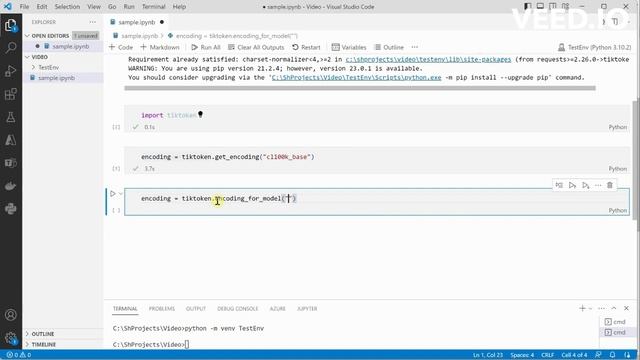Open the python.exe path link in output
This screenshot has width=640, height=360.
[x=356, y=78]
